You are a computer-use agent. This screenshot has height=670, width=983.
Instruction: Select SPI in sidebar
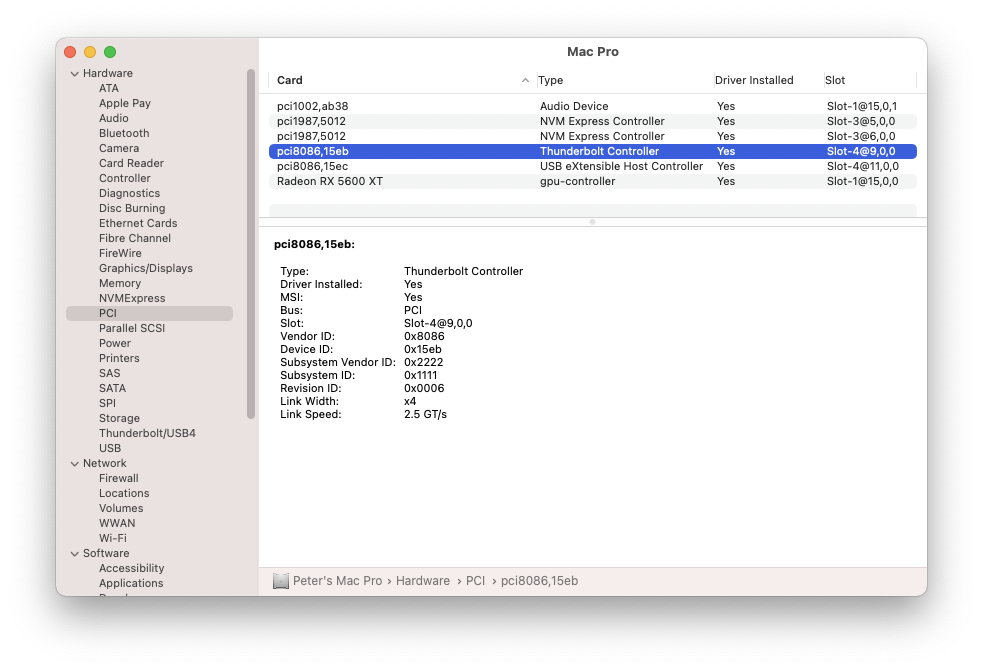click(107, 404)
